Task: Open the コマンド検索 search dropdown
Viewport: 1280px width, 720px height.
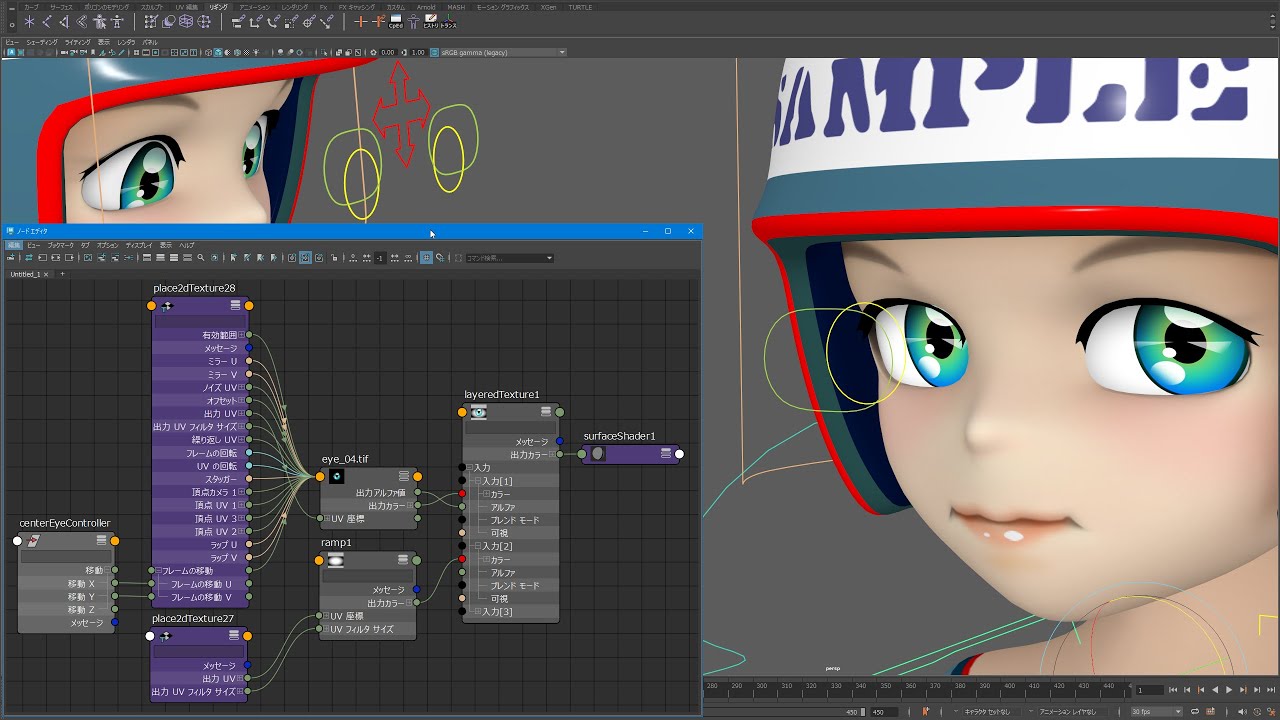Action: point(550,258)
